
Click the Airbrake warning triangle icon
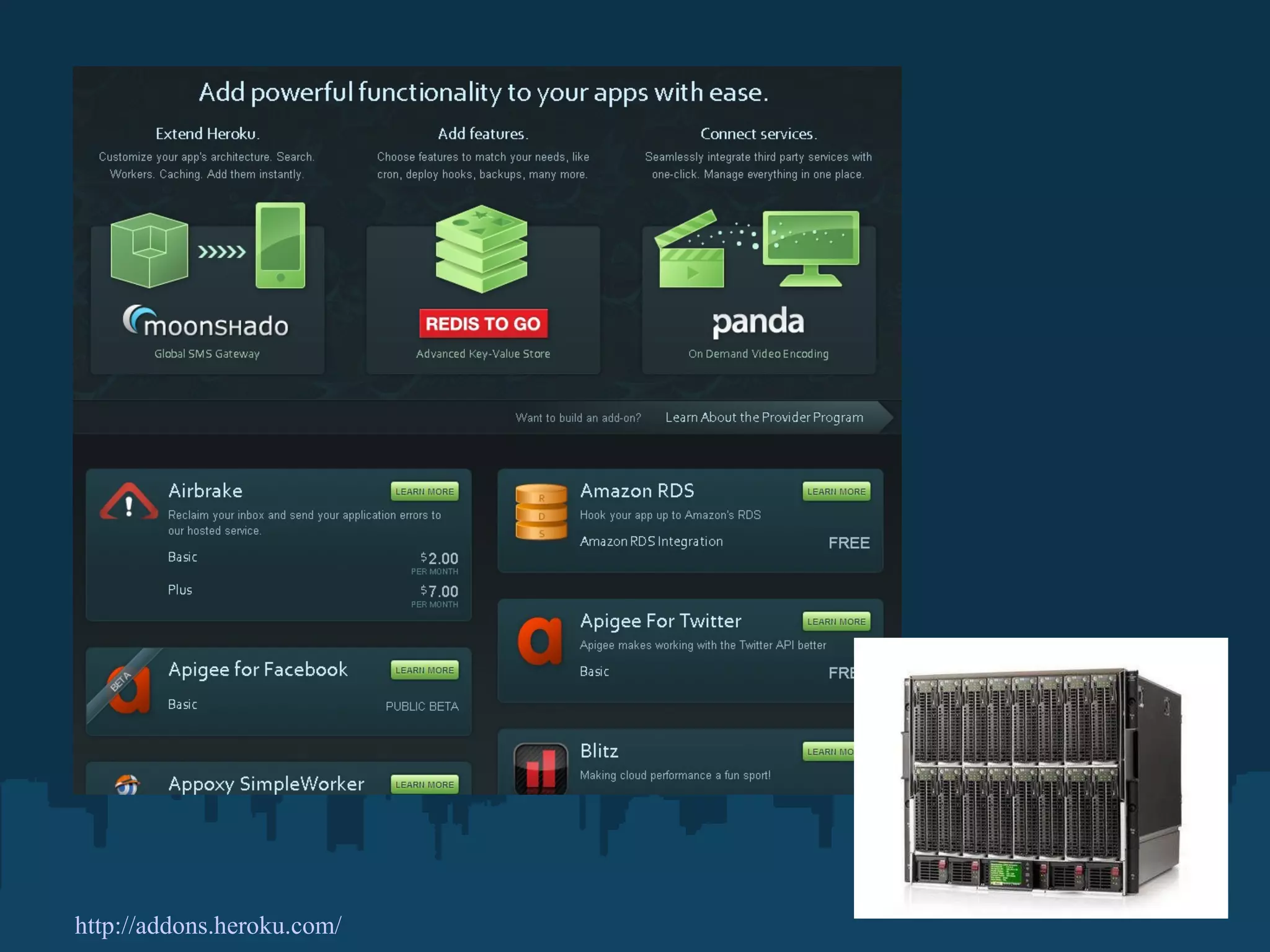coord(128,503)
